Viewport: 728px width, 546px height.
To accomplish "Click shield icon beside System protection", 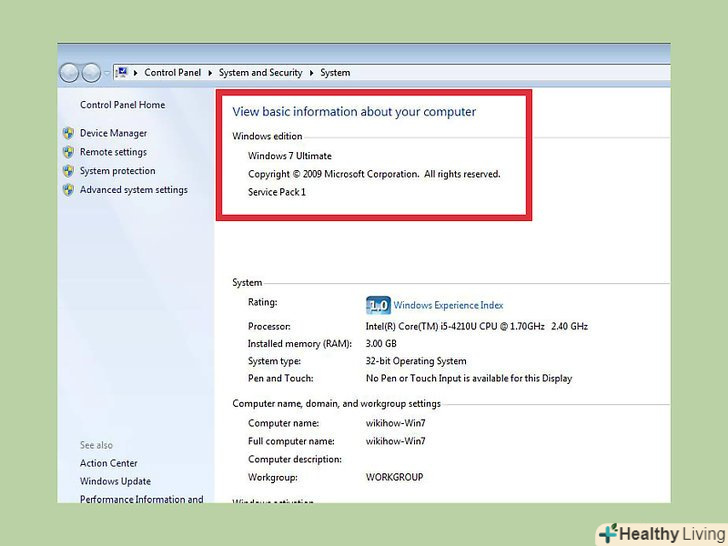I will tap(68, 171).
